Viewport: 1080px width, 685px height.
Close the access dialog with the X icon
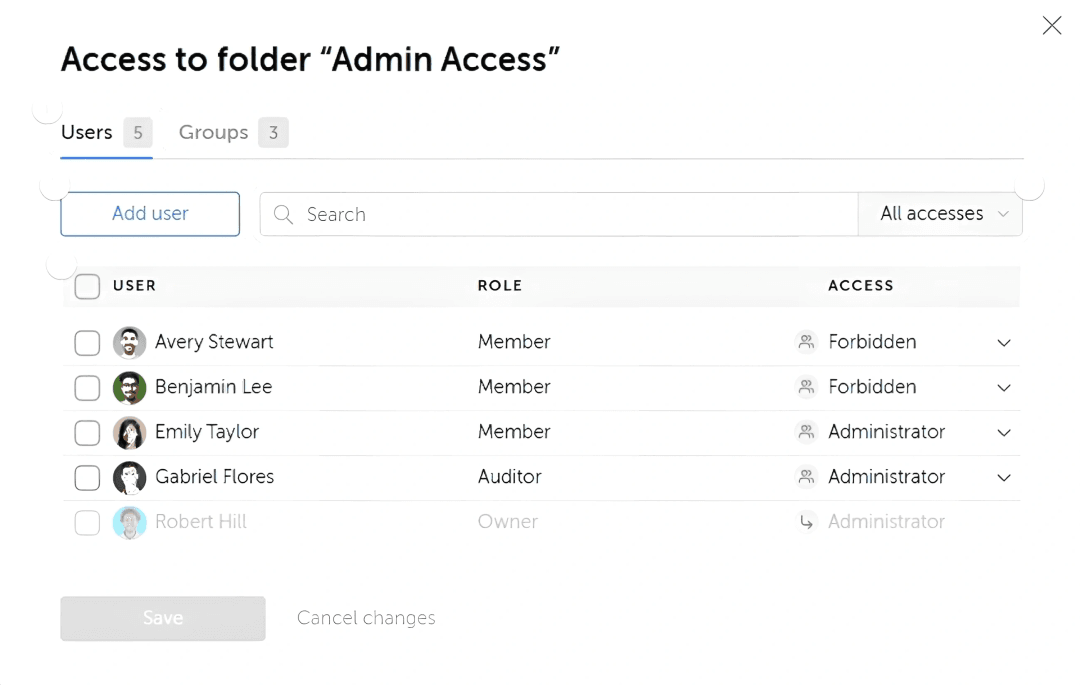pos(1052,25)
